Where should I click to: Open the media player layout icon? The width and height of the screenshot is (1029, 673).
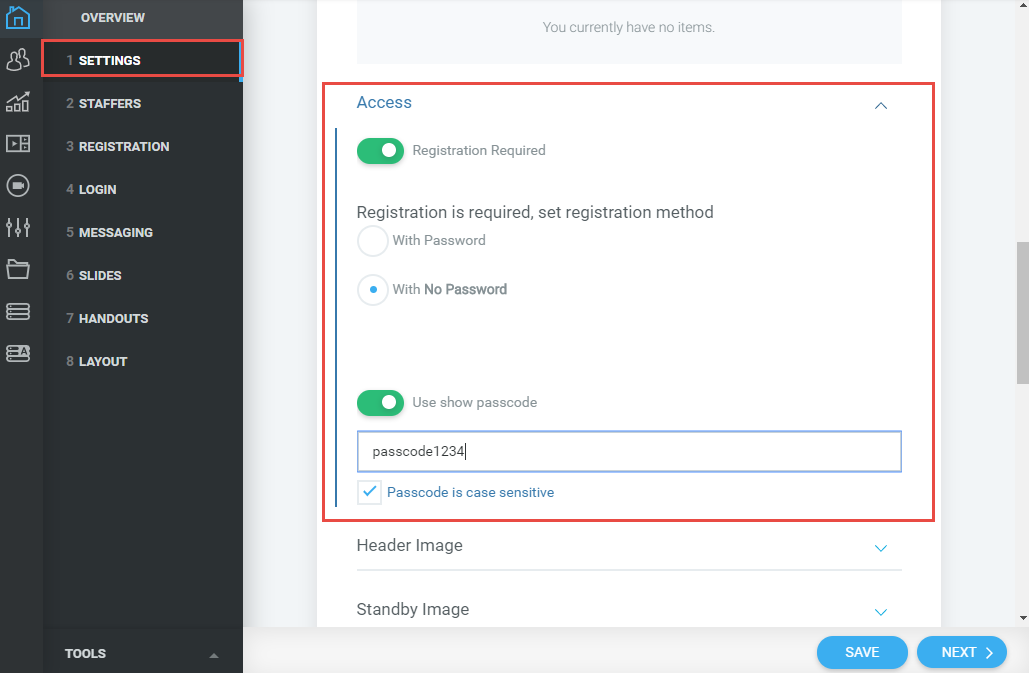pyautogui.click(x=18, y=144)
